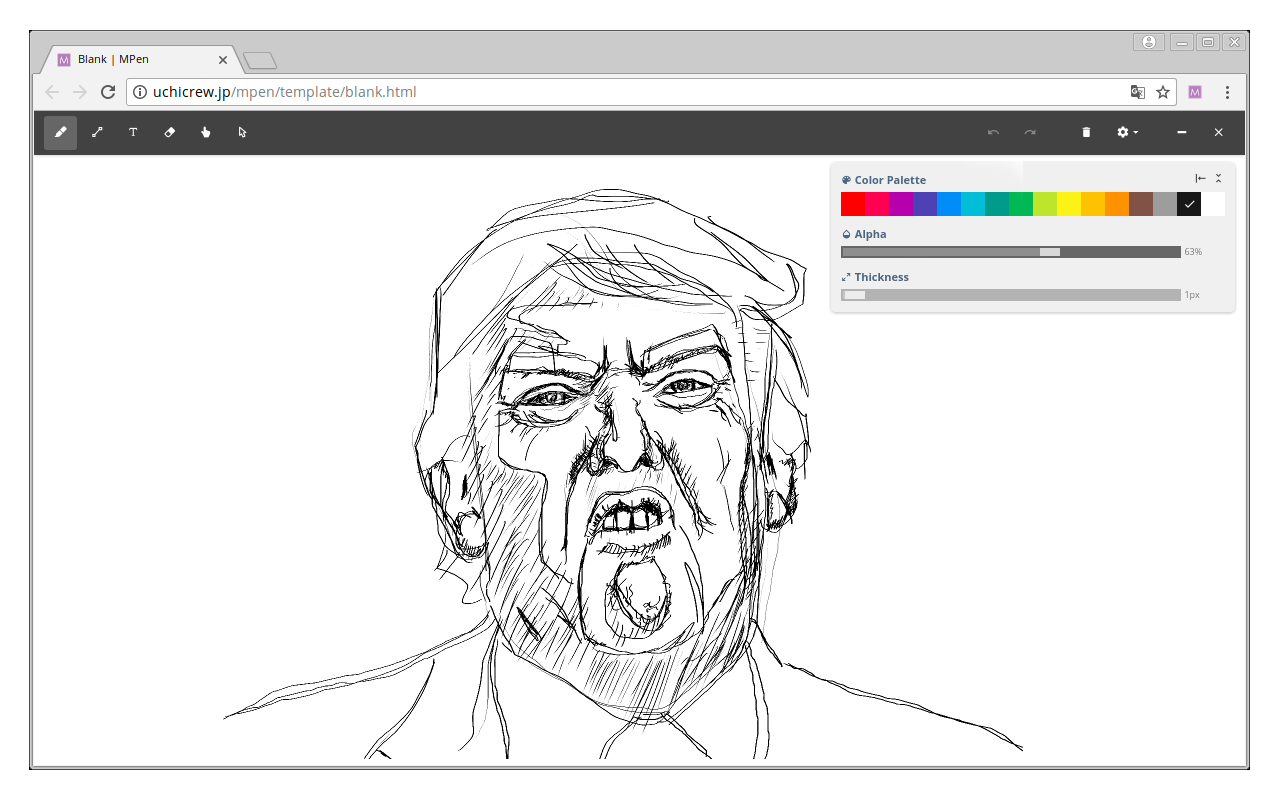Pick the red color swatch

click(853, 204)
